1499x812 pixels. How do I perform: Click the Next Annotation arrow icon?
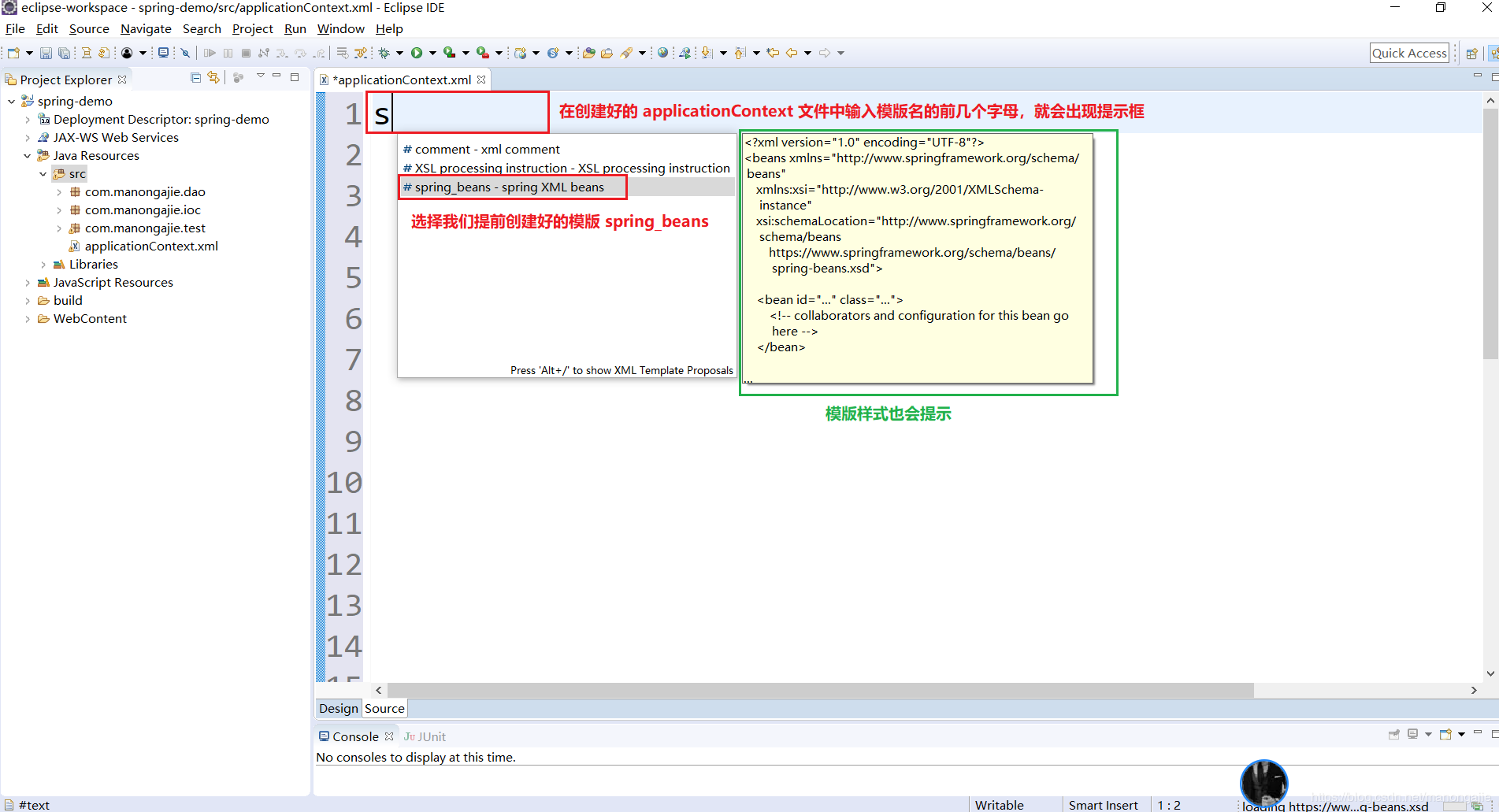pyautogui.click(x=707, y=53)
